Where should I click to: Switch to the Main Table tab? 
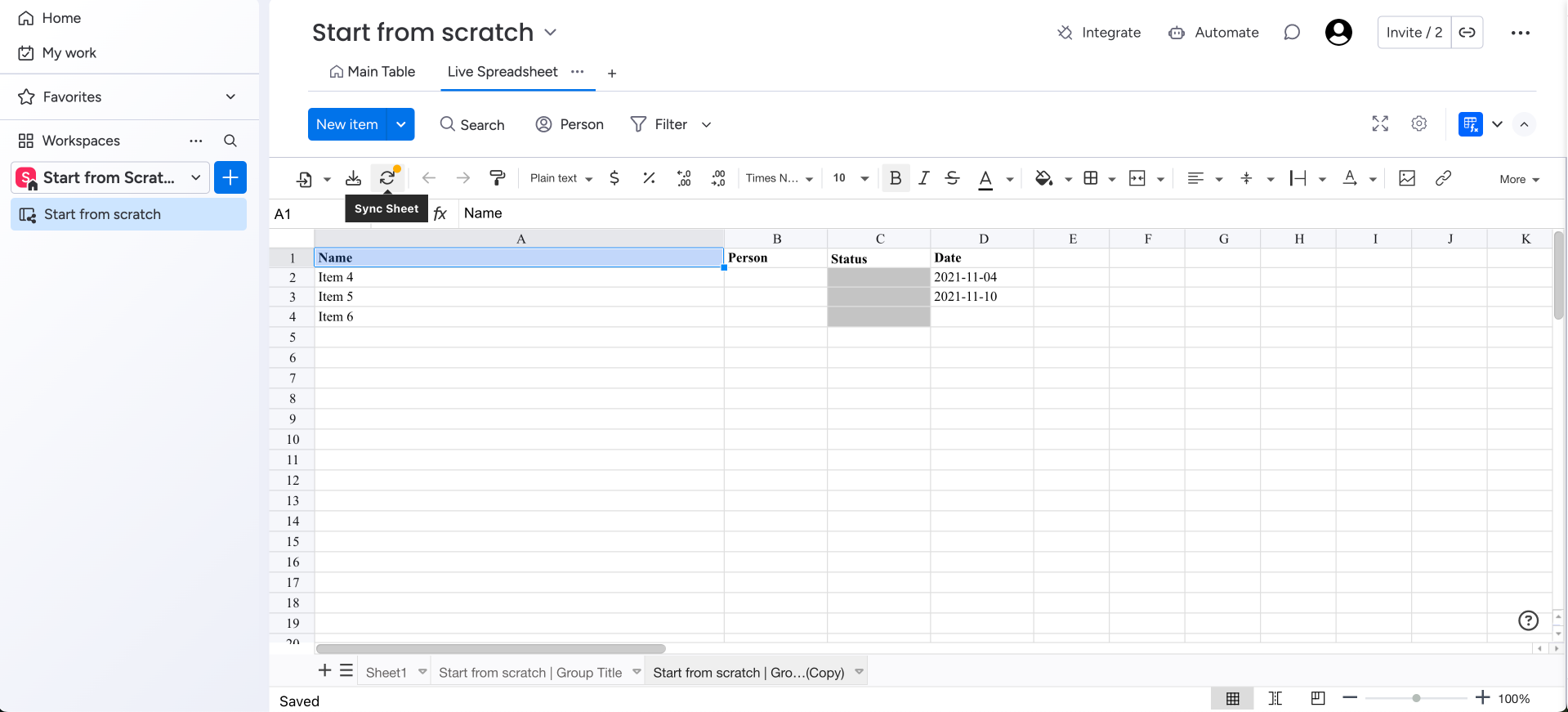click(373, 72)
